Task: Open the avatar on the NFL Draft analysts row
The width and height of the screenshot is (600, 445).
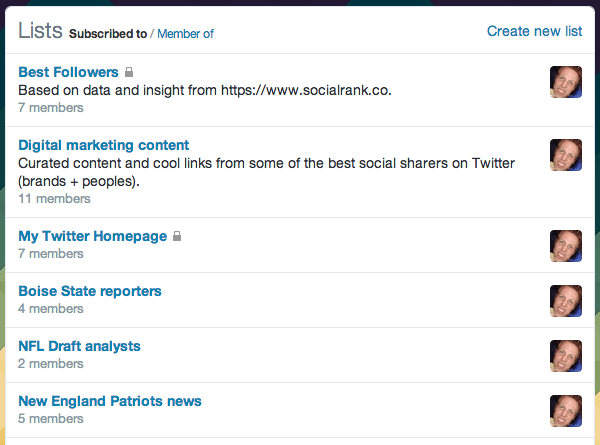Action: point(566,356)
